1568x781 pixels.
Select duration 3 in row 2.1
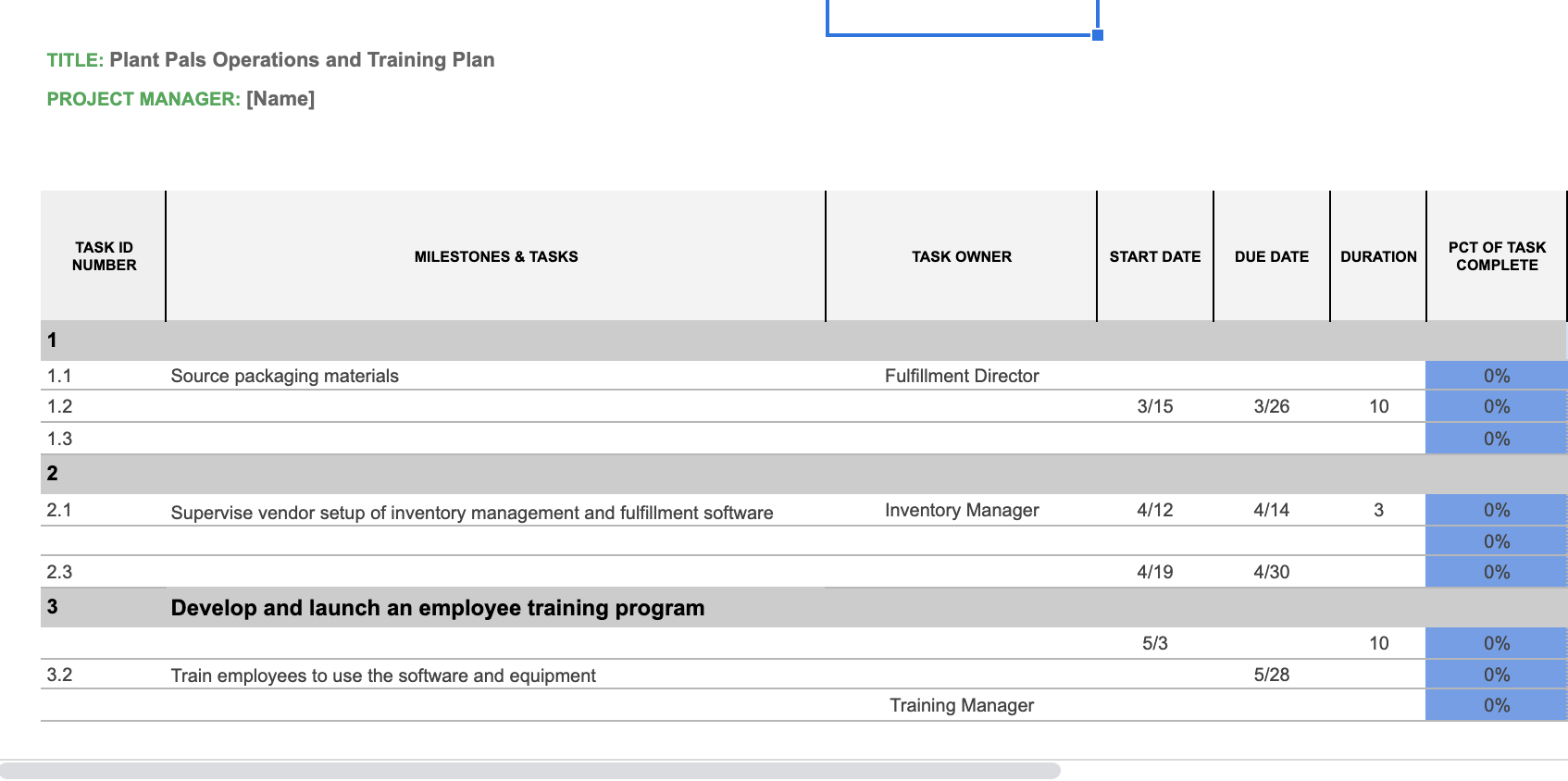1378,510
